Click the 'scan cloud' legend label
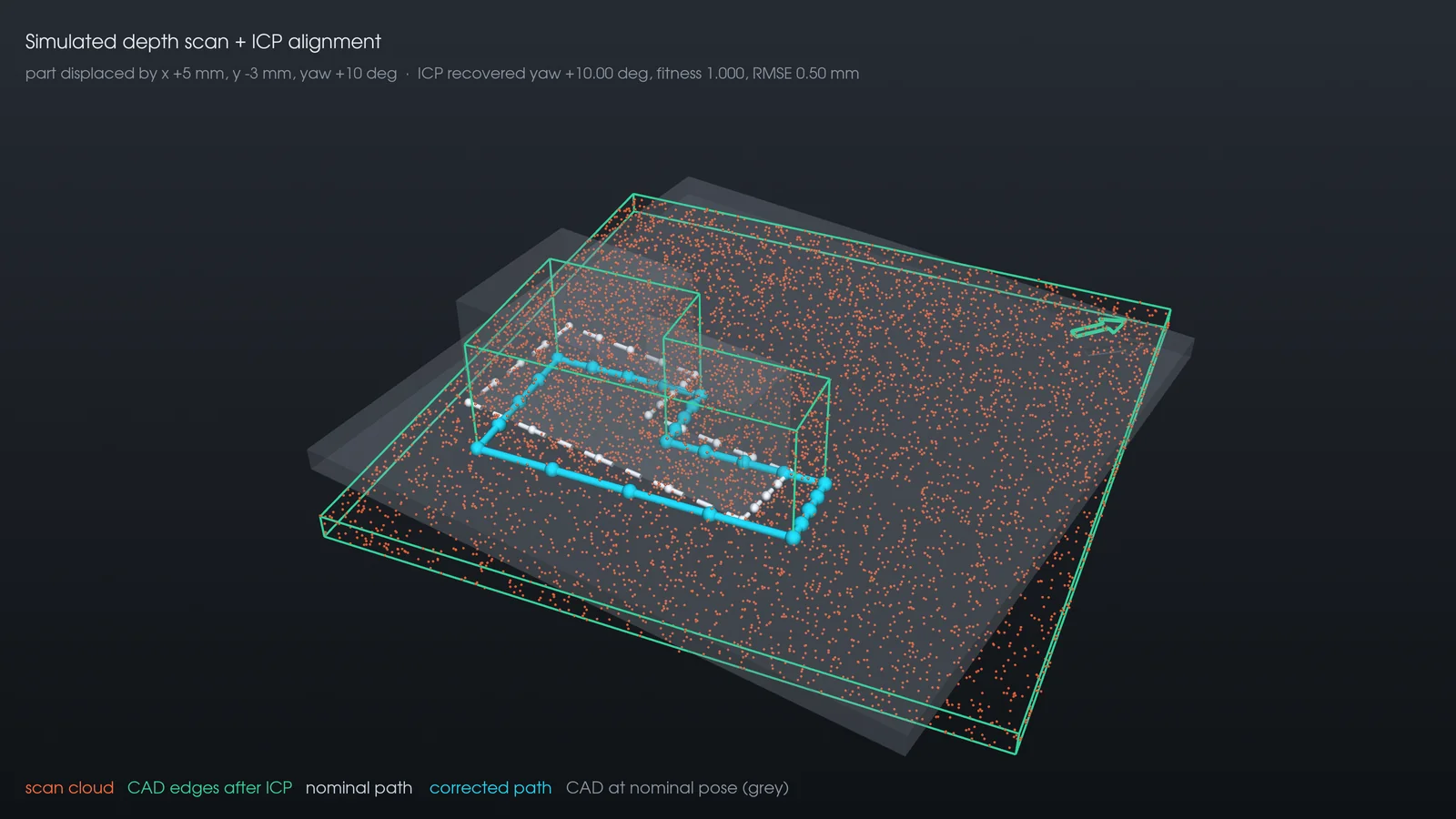 pos(69,788)
